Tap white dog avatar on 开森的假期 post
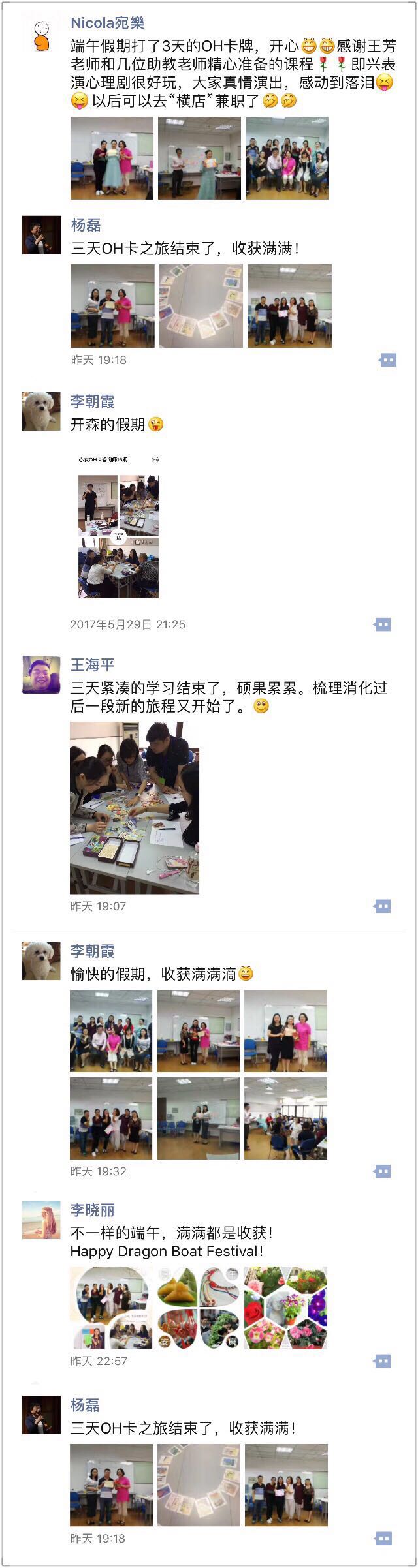The width and height of the screenshot is (418, 1568). pos(41,411)
